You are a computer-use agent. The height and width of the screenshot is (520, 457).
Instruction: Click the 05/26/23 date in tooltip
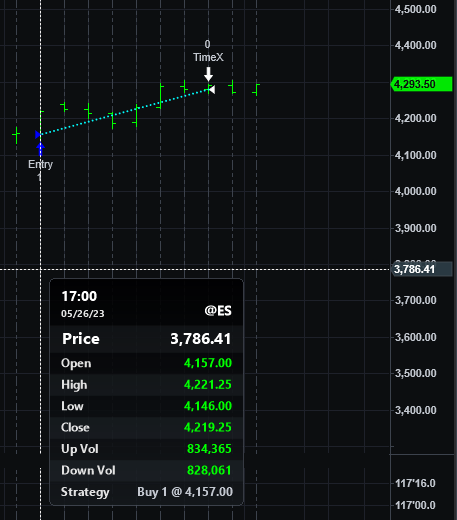[x=83, y=314]
